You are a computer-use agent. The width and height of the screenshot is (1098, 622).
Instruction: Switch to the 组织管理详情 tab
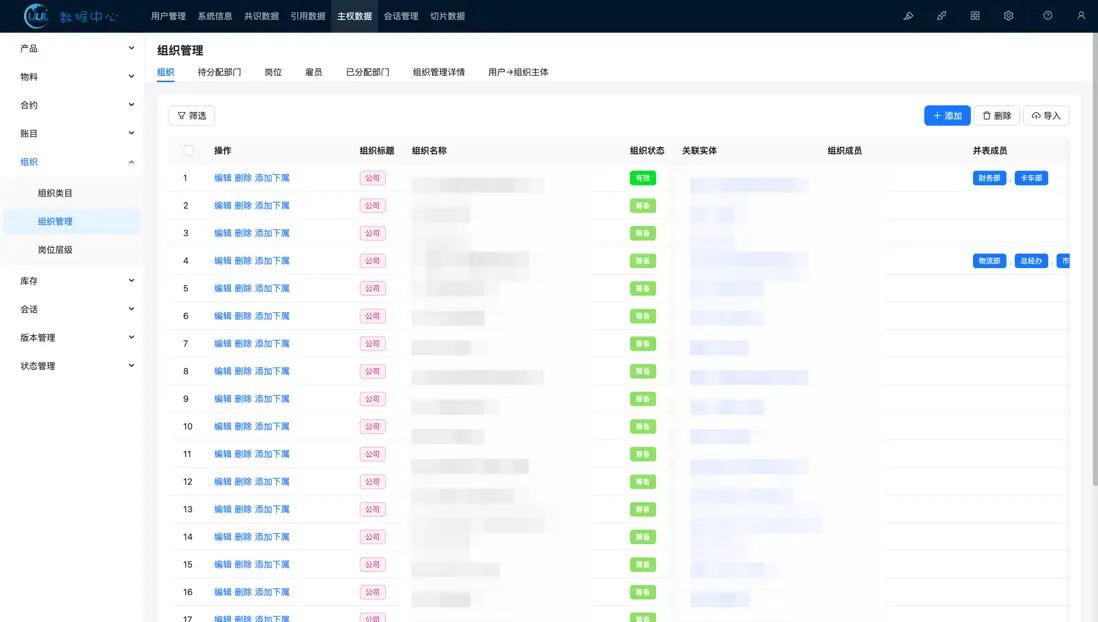point(439,72)
